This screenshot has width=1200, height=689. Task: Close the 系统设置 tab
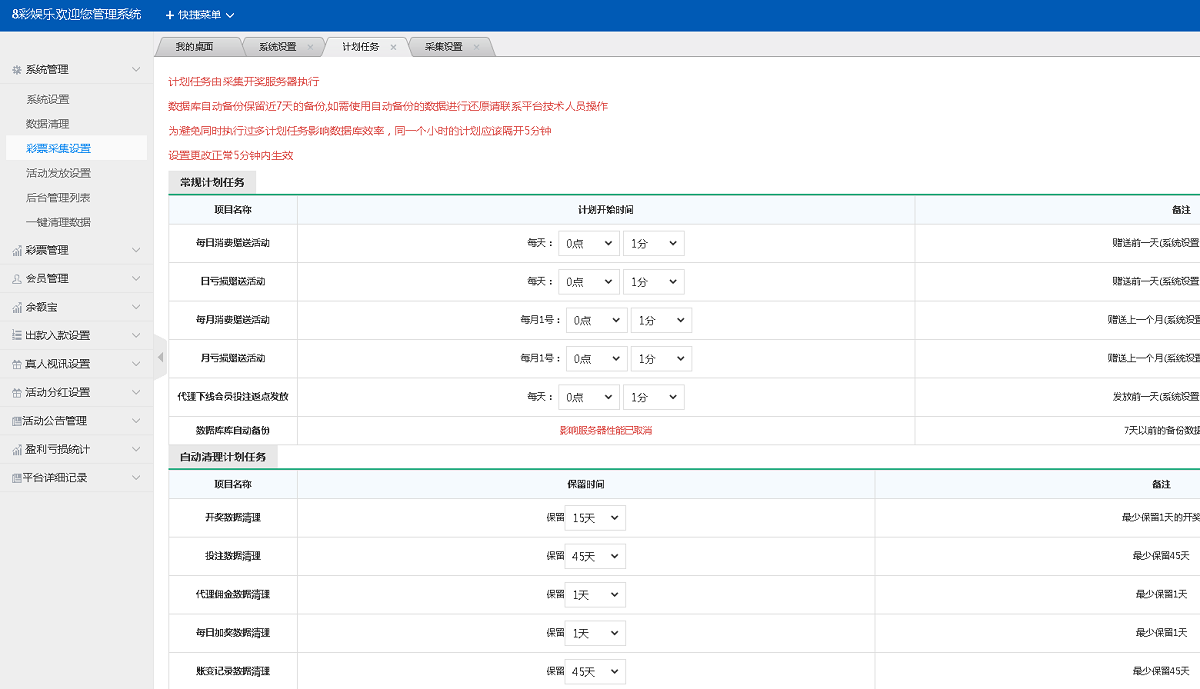point(310,47)
